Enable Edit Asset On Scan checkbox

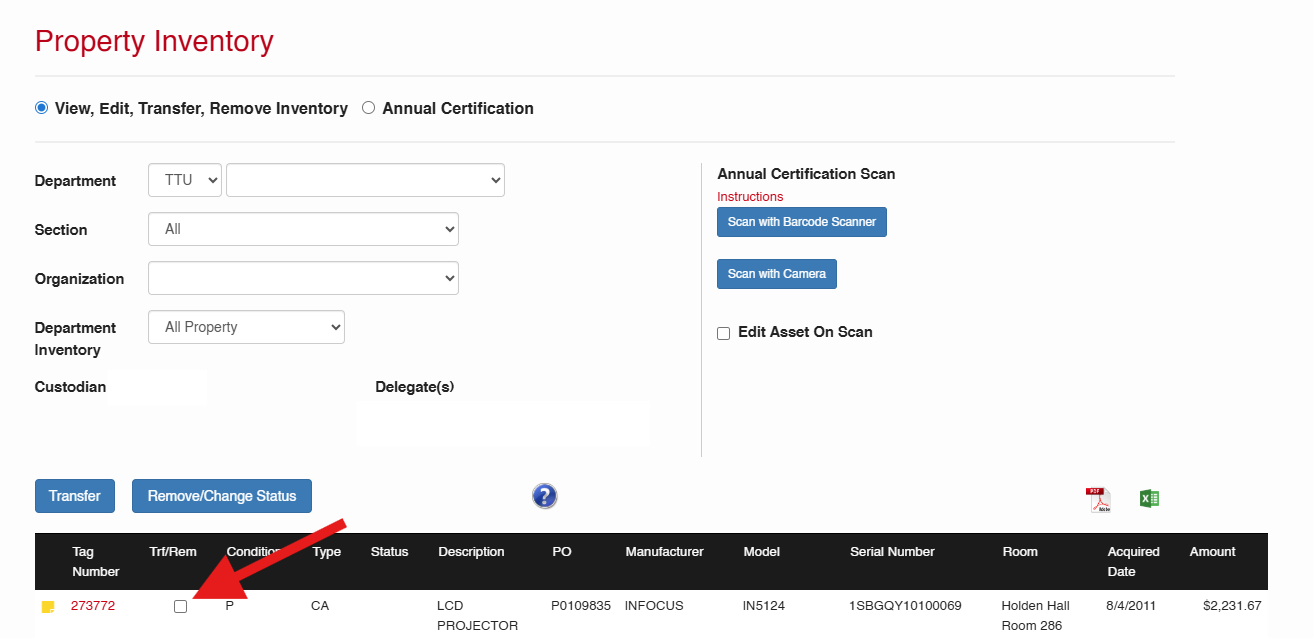[x=723, y=333]
